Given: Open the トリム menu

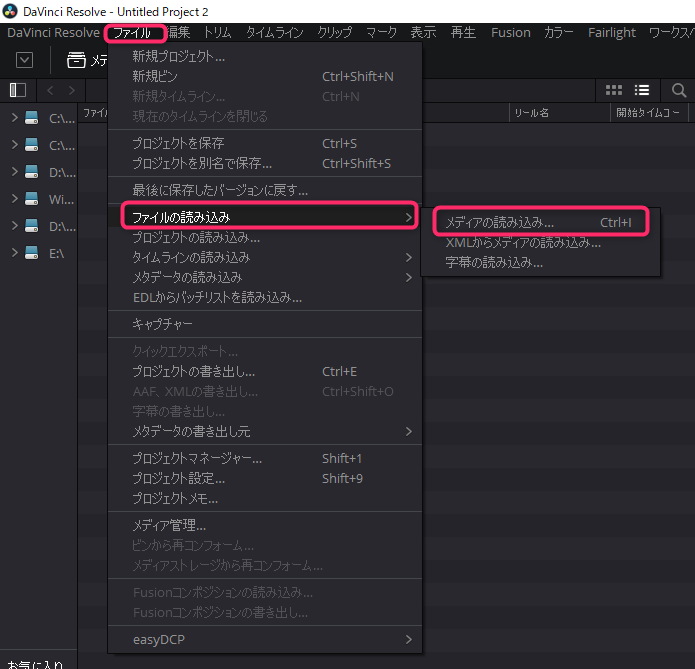Looking at the screenshot, I should [x=218, y=33].
